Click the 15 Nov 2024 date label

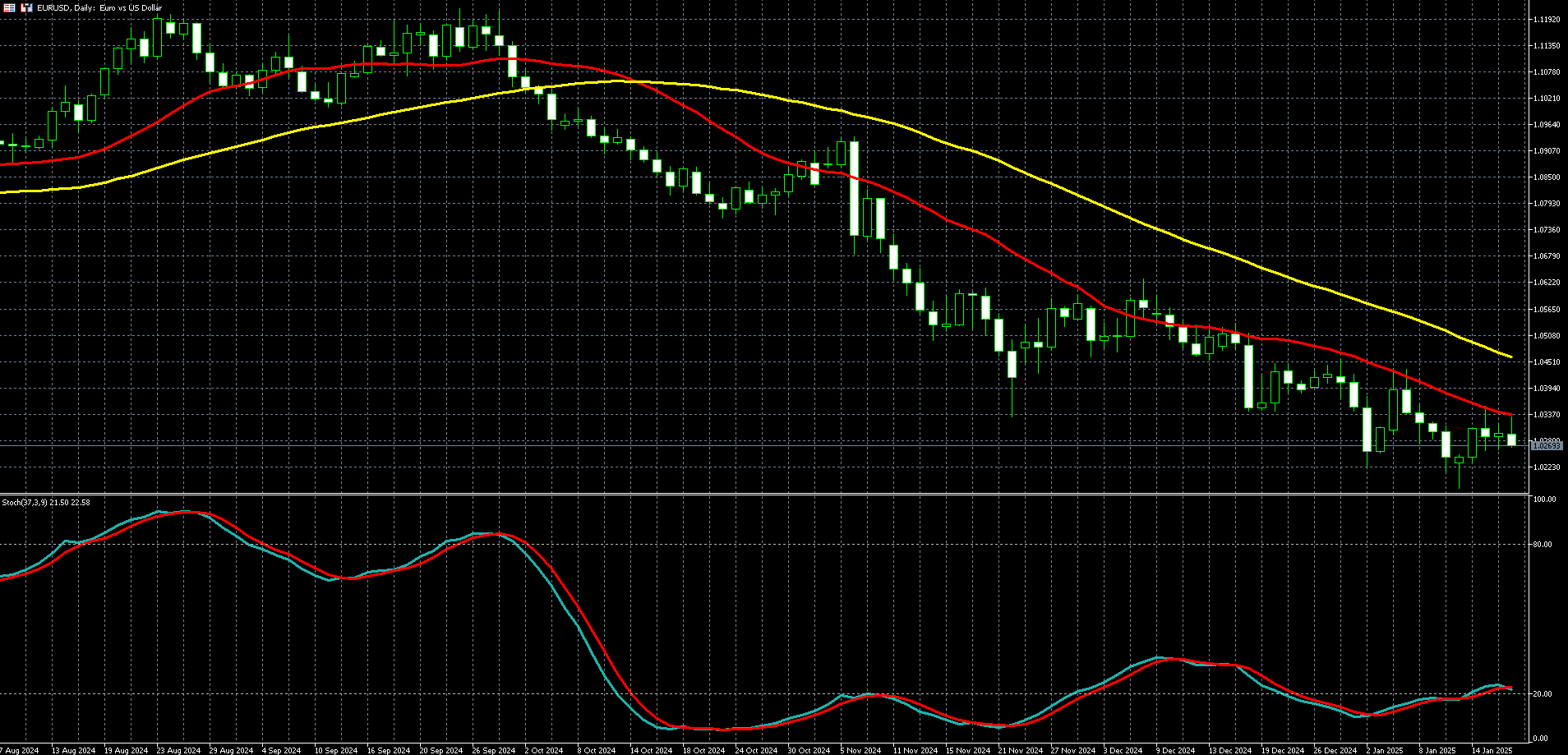[967, 750]
